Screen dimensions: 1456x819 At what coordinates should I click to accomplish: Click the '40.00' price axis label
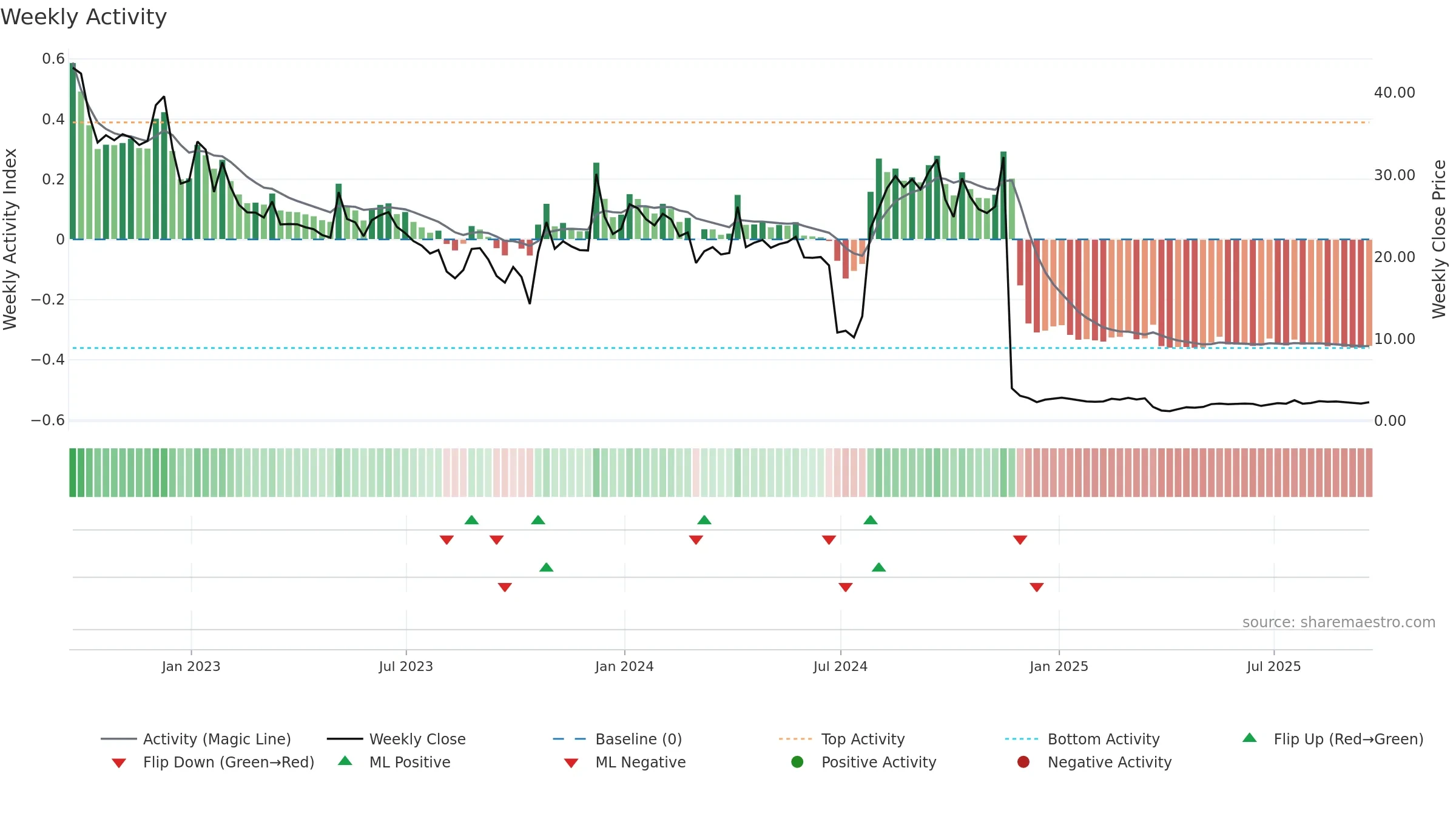point(1395,93)
